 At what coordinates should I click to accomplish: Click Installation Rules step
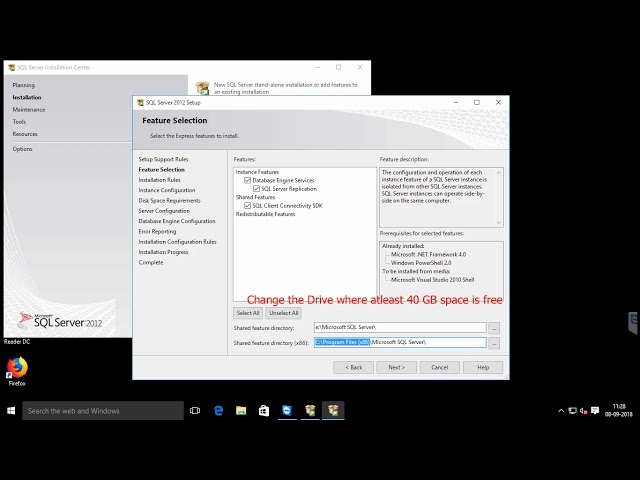tap(159, 180)
